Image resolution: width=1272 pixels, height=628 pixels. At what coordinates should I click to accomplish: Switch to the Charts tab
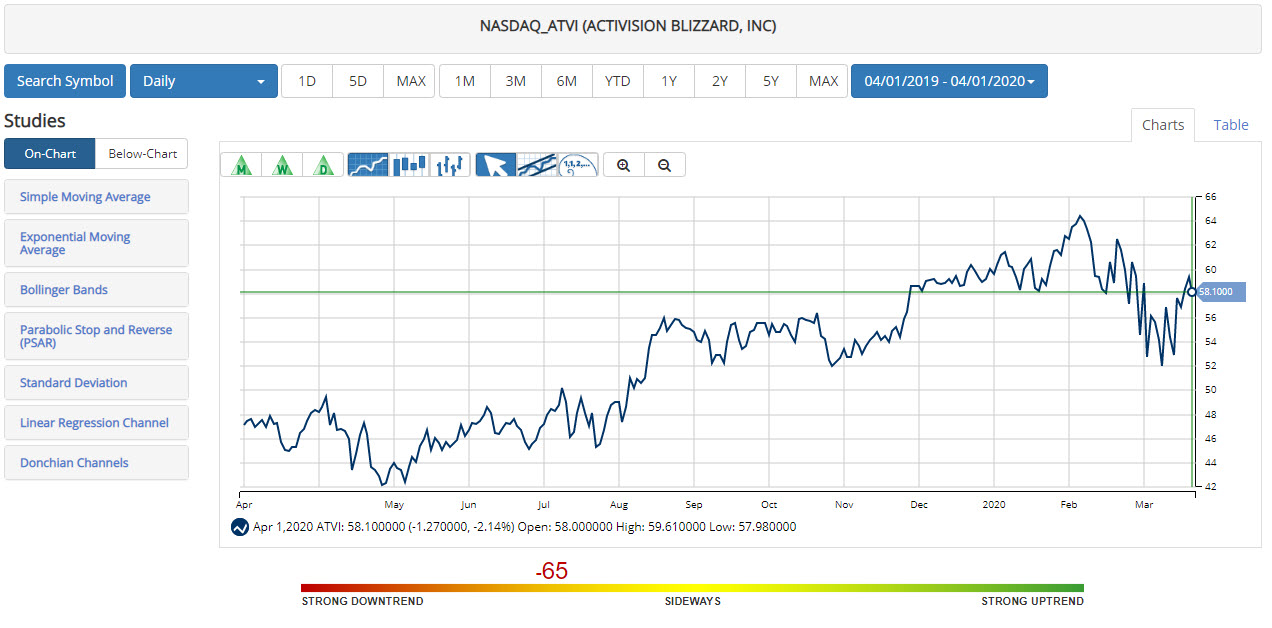[1163, 125]
